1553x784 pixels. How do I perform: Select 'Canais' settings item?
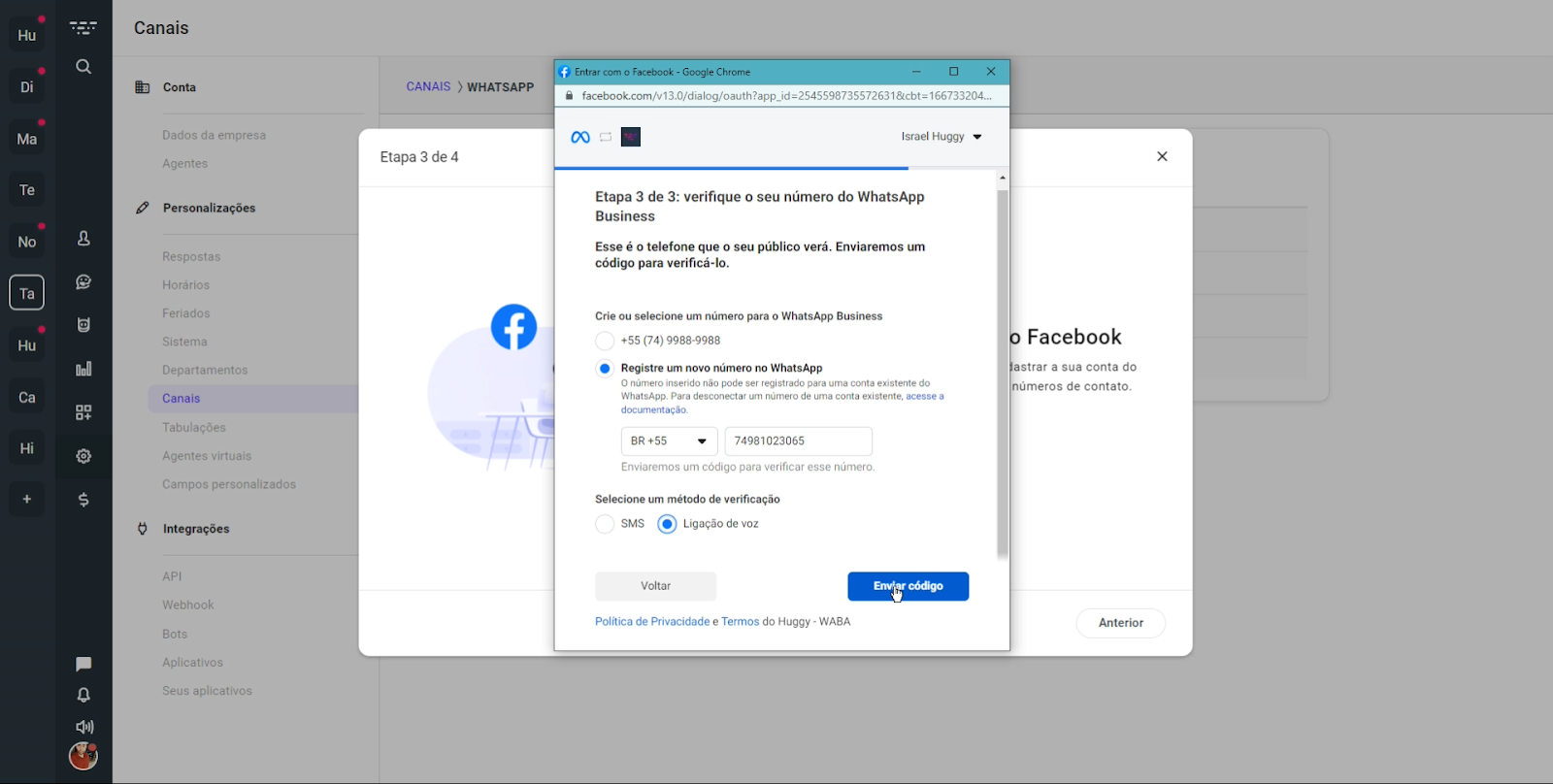point(253,399)
